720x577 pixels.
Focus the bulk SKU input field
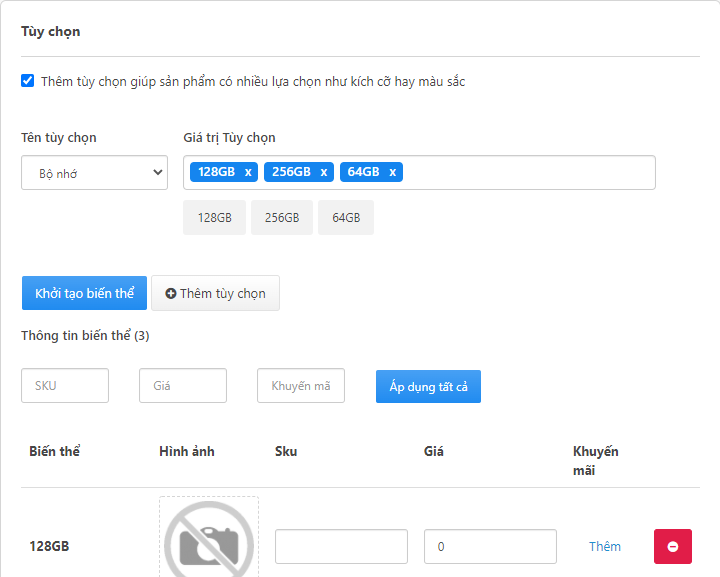point(65,386)
